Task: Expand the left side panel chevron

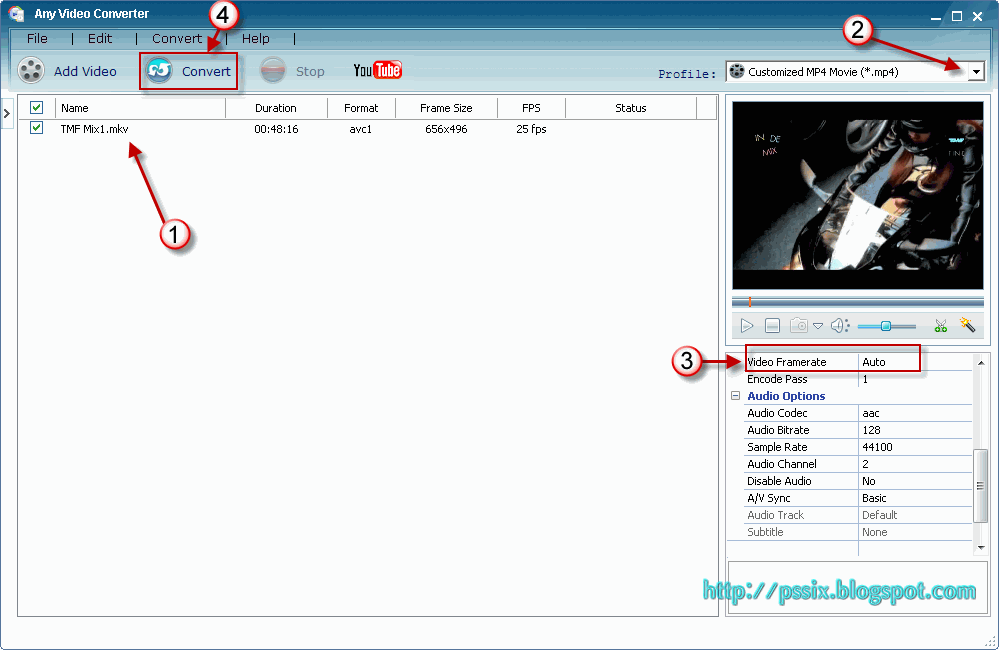Action: click(7, 114)
